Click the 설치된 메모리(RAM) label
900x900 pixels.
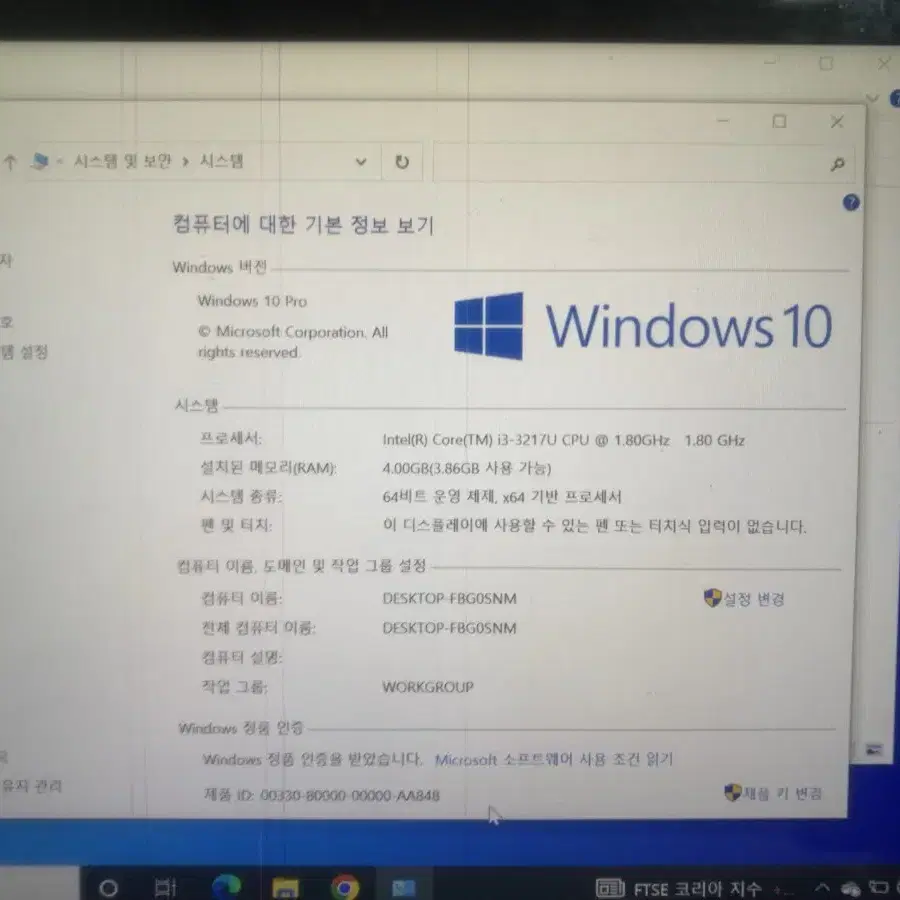[x=268, y=468]
